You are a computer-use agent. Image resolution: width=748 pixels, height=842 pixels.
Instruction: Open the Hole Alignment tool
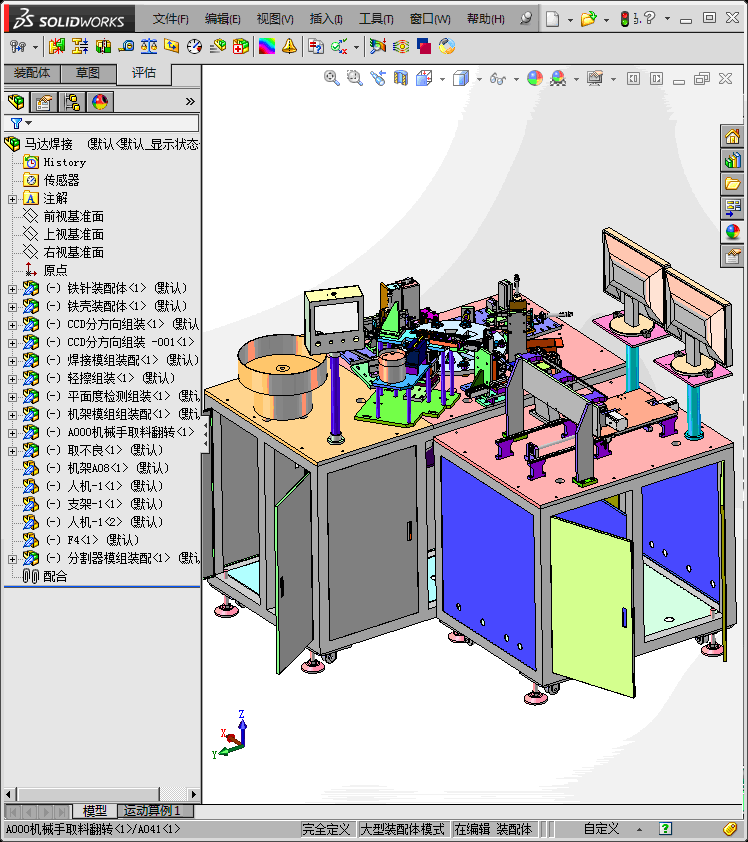pos(103,47)
